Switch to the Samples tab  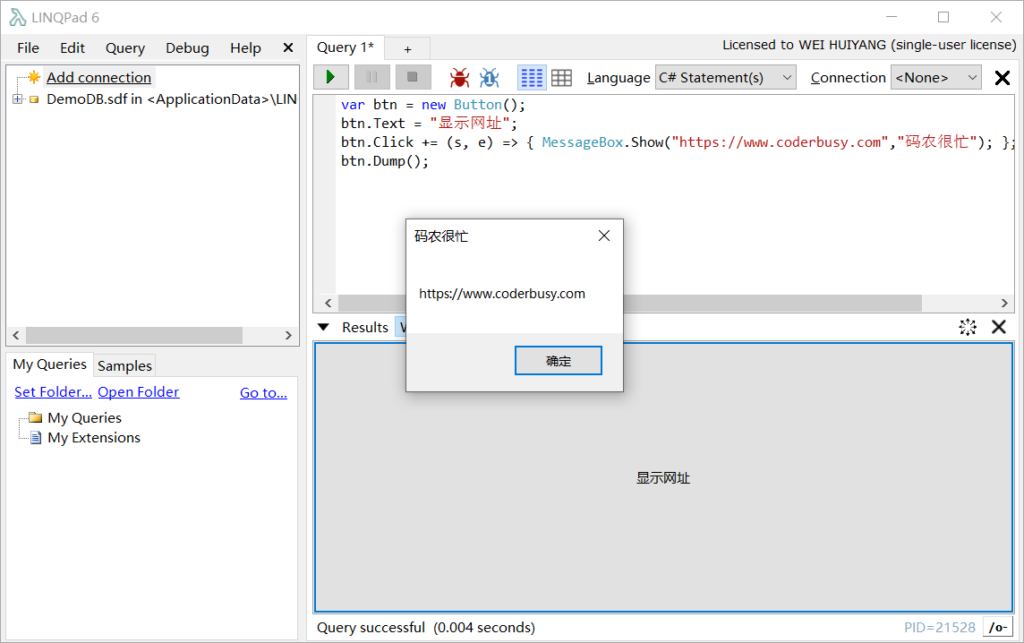[125, 366]
